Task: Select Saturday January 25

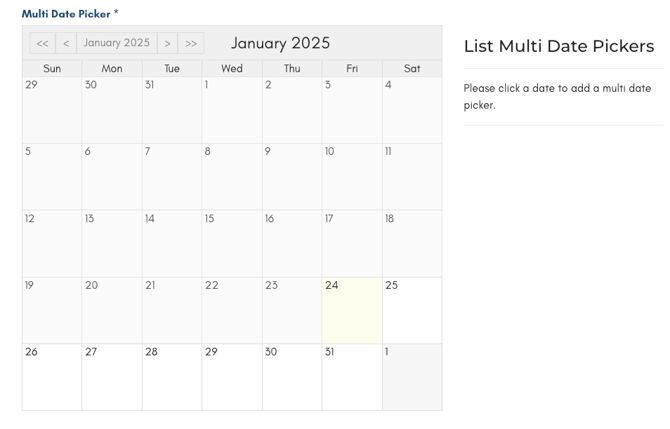Action: coord(412,311)
